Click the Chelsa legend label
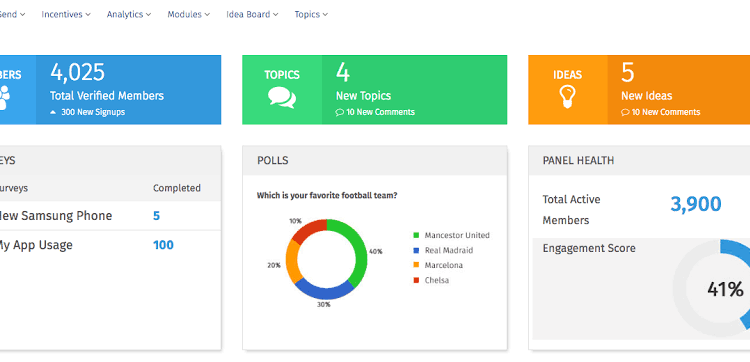Viewport: 750px width, 362px height. 437,280
